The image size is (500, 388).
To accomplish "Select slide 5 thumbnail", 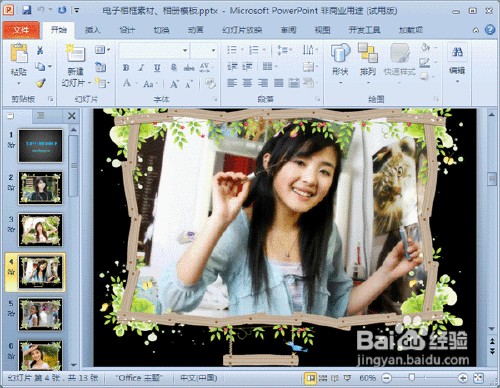I will [x=41, y=314].
